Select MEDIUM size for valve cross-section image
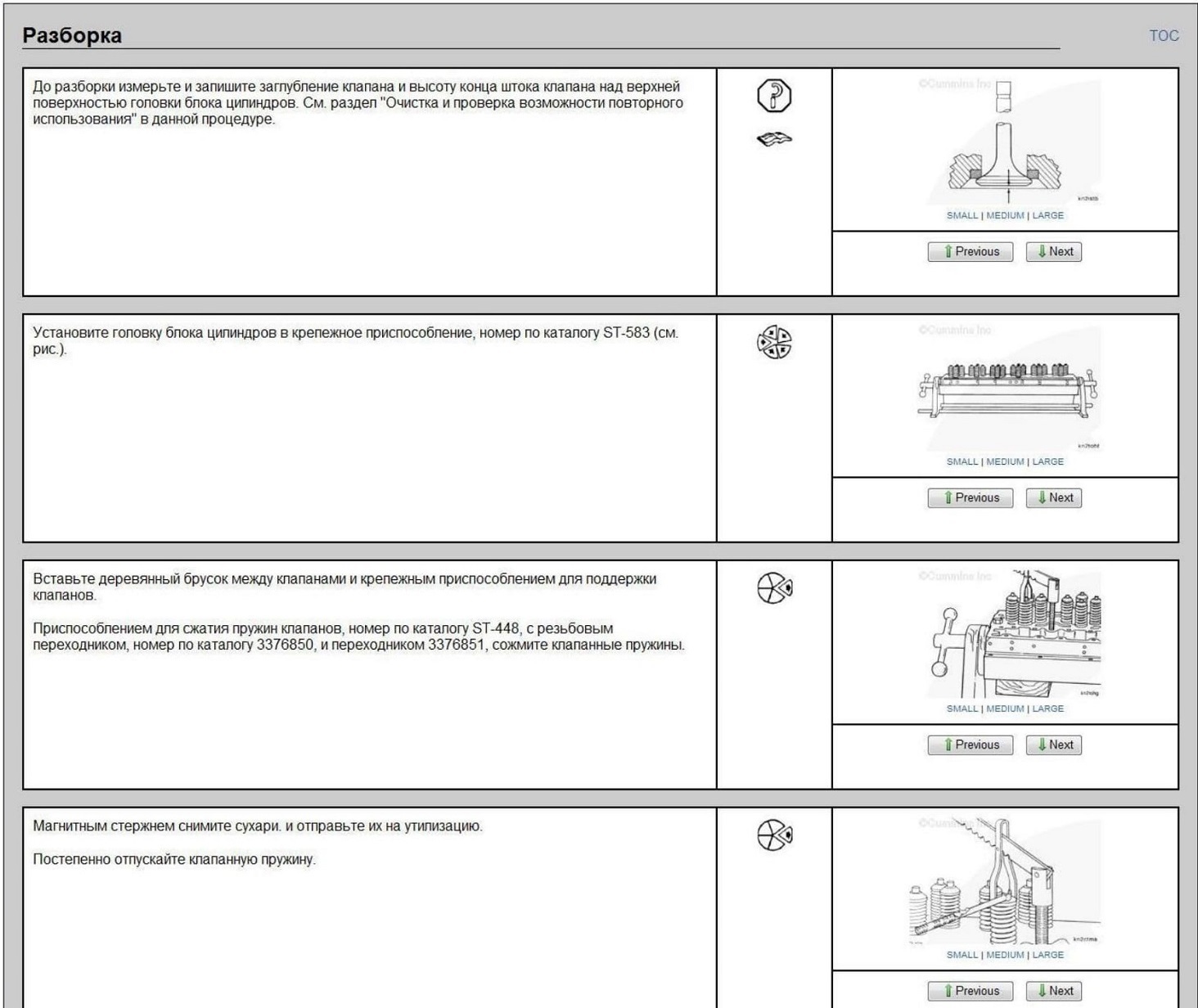Screen dimensions: 1198x1008 1005,215
